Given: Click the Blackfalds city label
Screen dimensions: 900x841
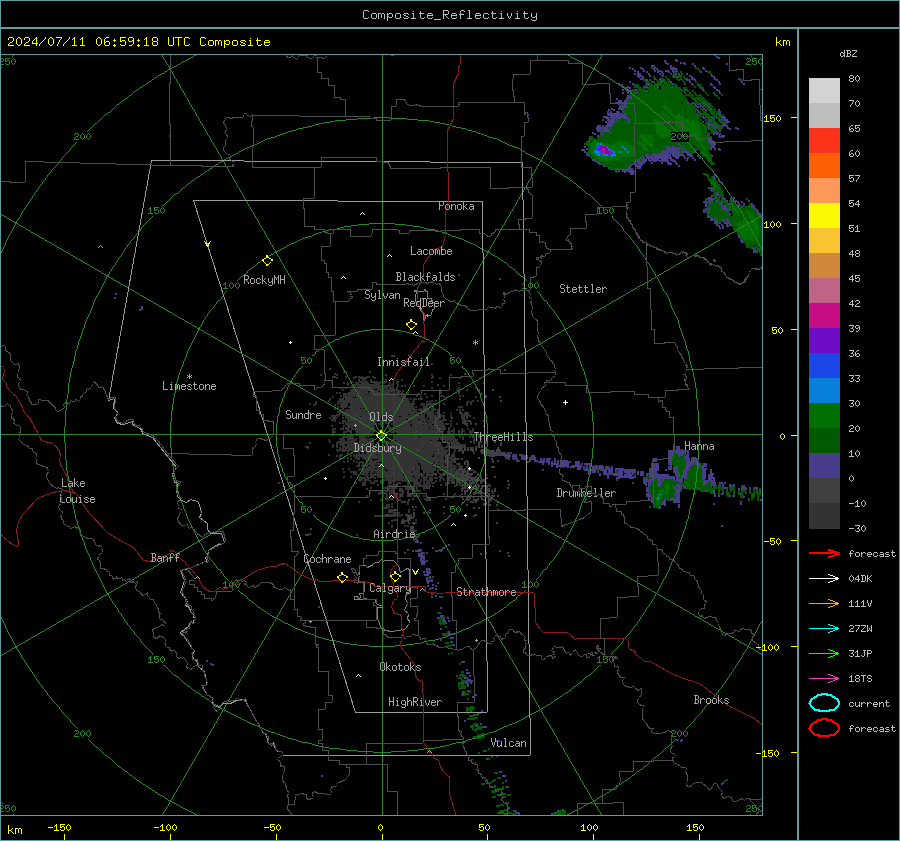Looking at the screenshot, I should click(x=425, y=277).
